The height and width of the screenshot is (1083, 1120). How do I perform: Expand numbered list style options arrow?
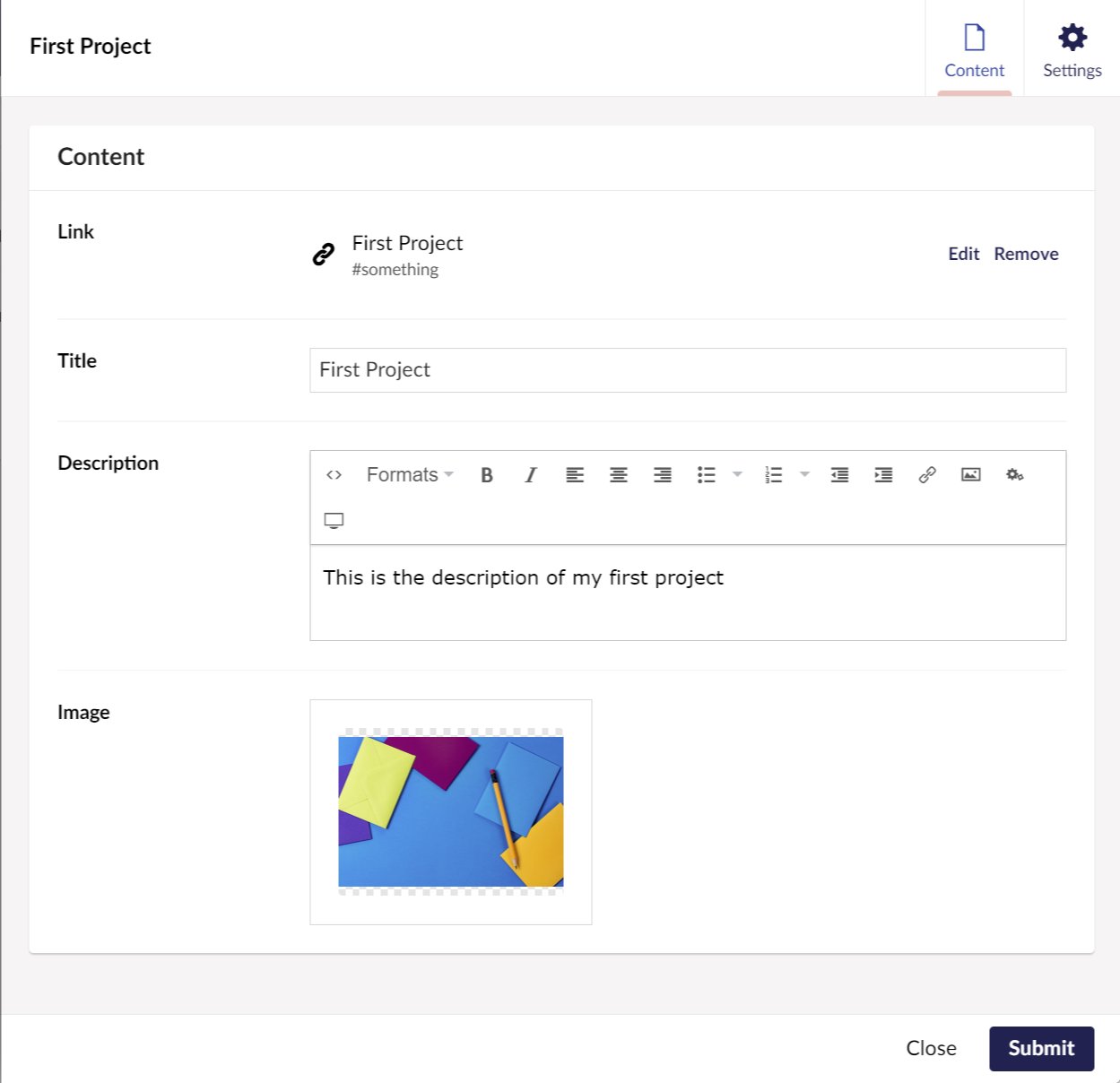click(804, 475)
